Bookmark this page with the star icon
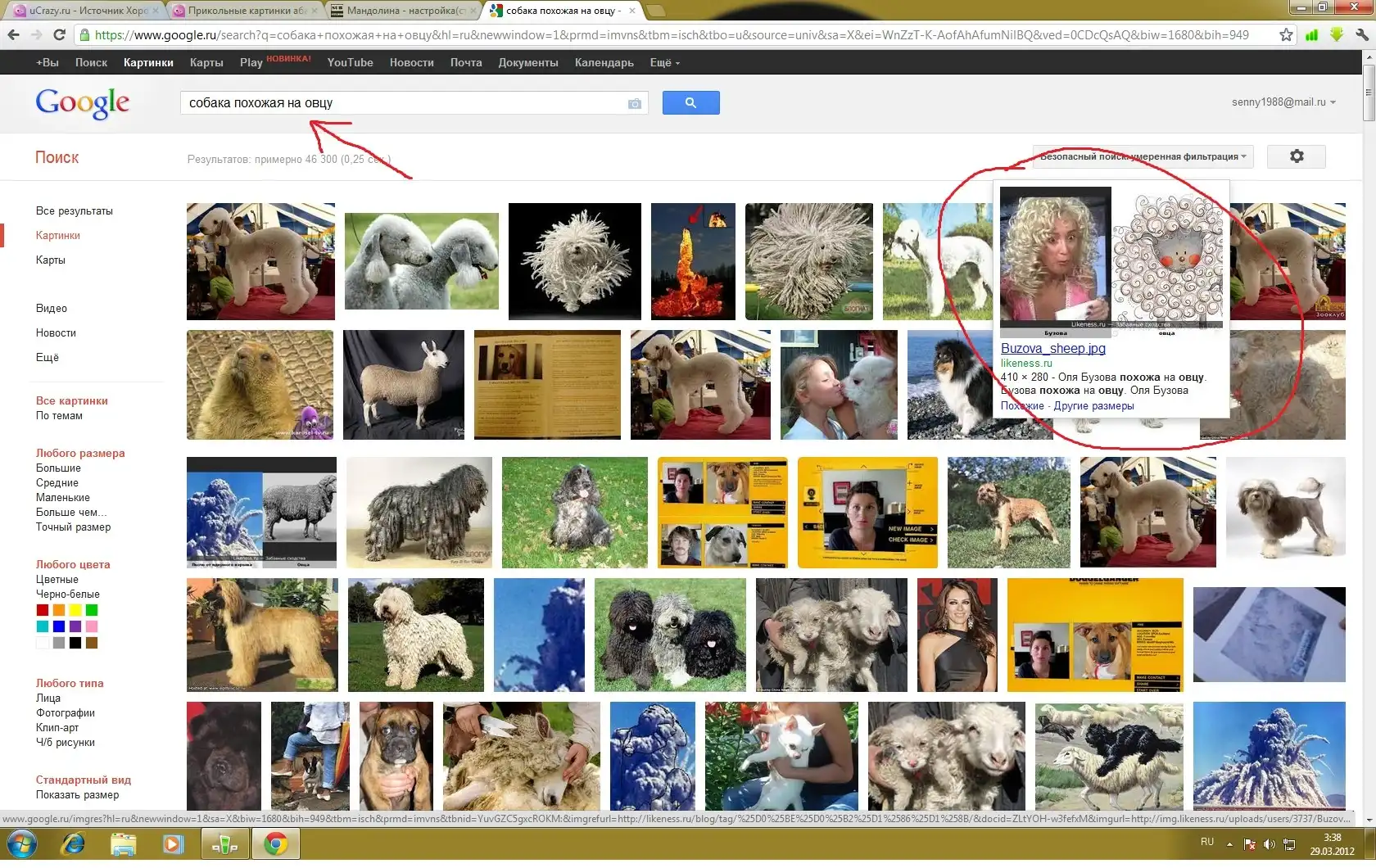This screenshot has height=868, width=1376. tap(1286, 34)
